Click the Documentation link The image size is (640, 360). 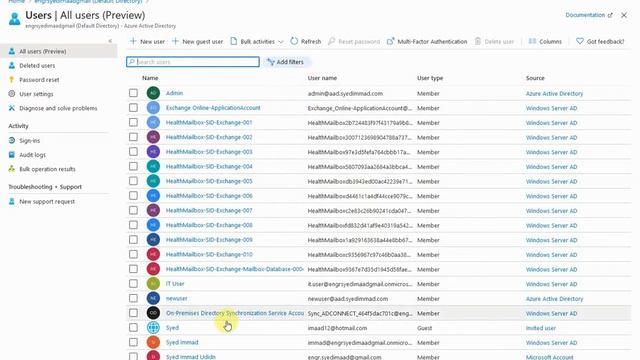tap(585, 15)
